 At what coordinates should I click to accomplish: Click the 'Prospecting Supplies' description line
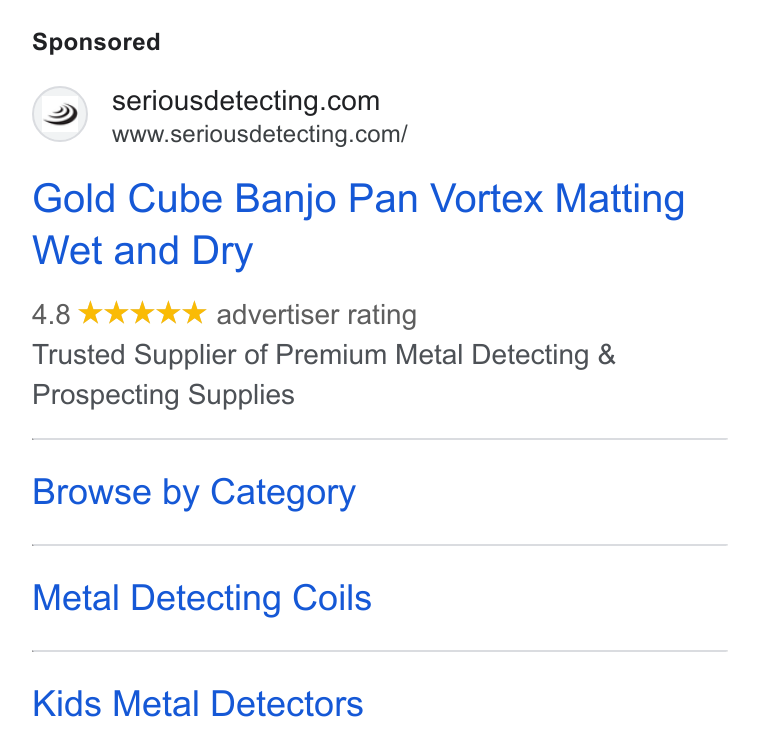(163, 395)
